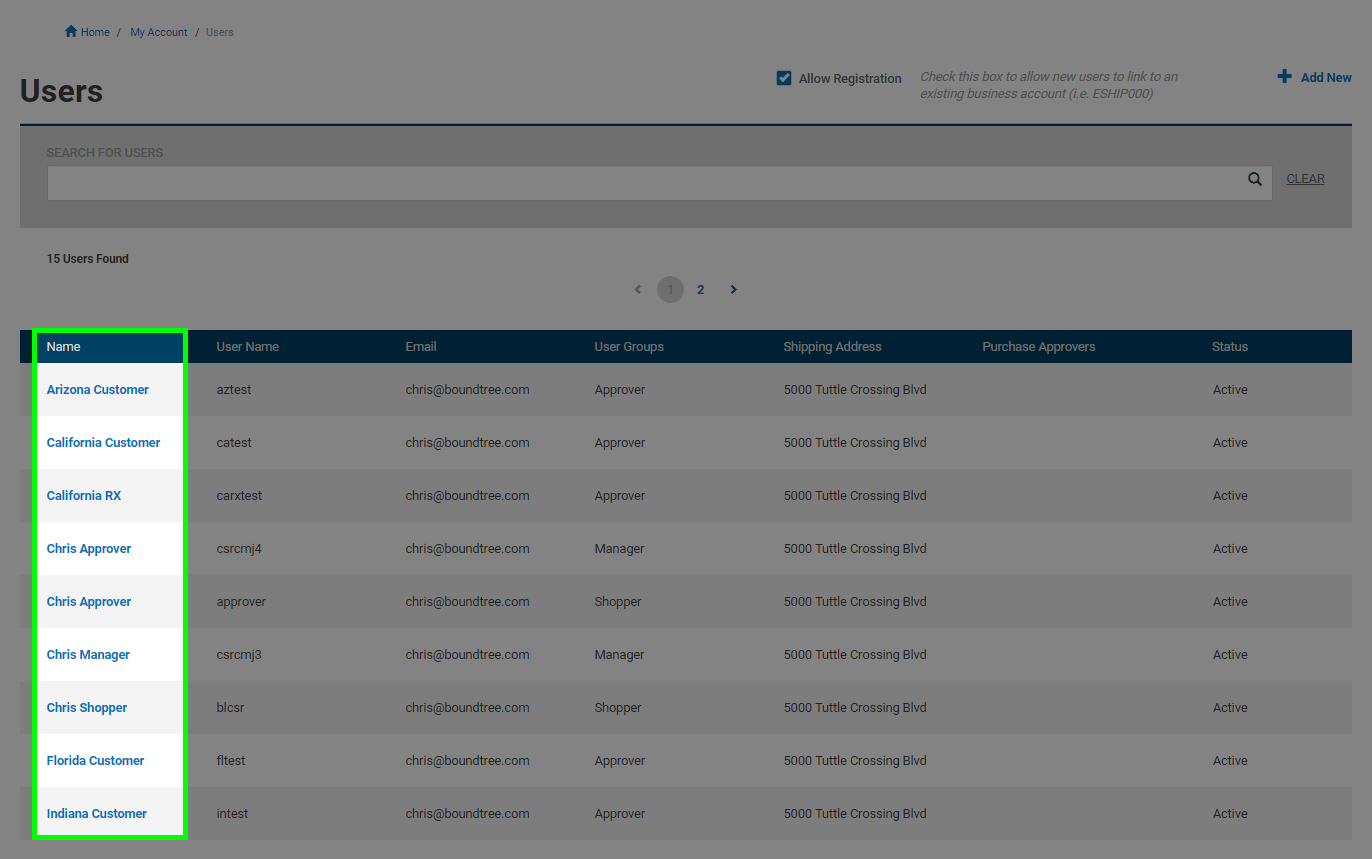
Task: Open the Arizona Customer user
Action: [x=98, y=390]
